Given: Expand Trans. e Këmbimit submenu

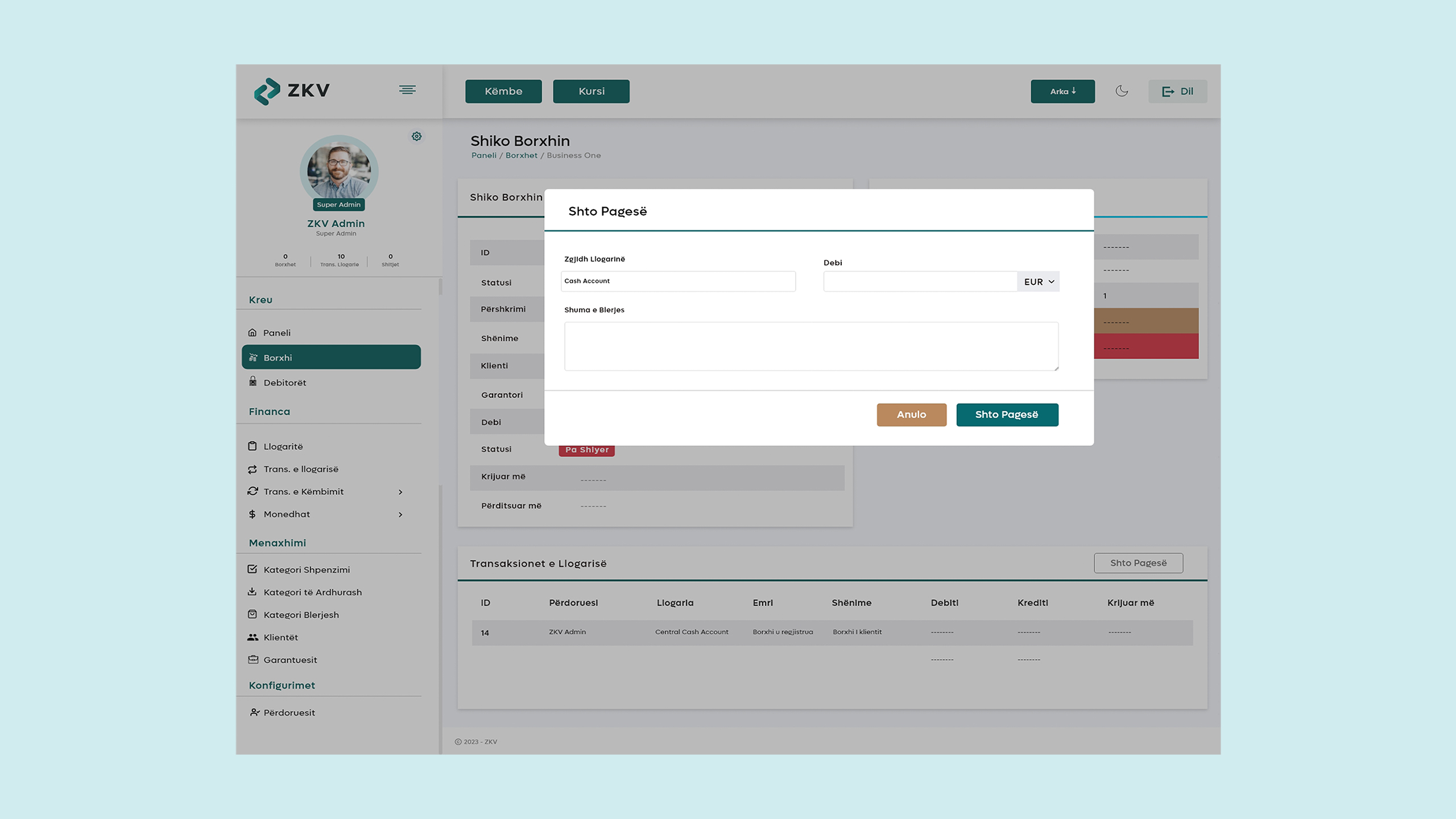Looking at the screenshot, I should [400, 492].
